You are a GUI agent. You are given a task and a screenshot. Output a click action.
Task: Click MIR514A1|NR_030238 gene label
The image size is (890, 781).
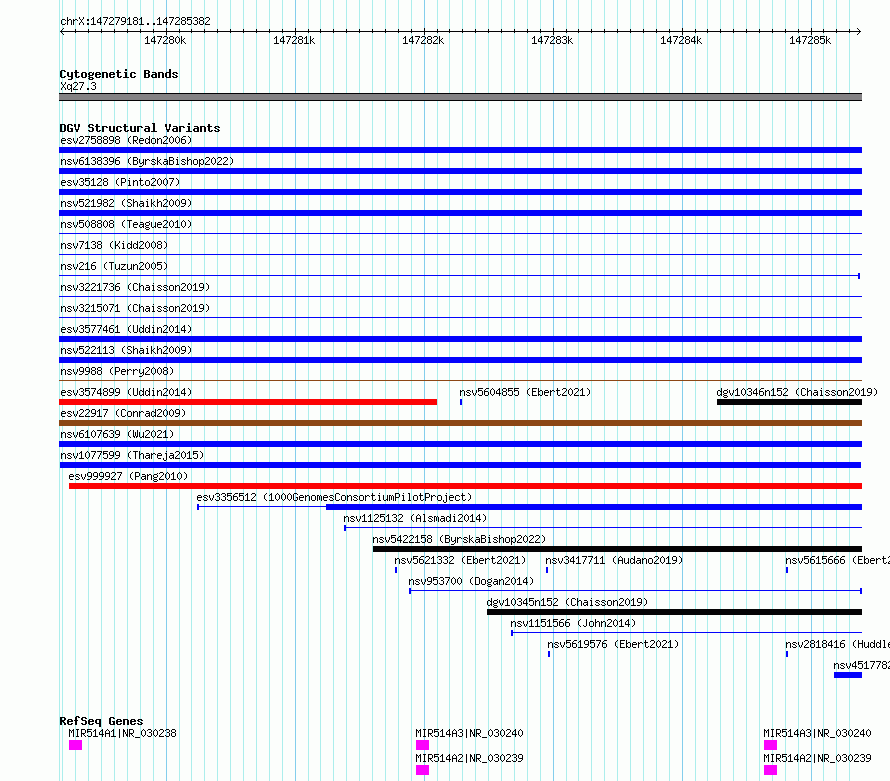(x=123, y=733)
